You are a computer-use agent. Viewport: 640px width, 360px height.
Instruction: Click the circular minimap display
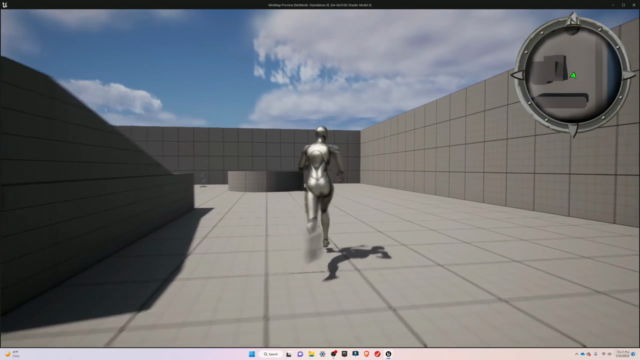click(x=573, y=75)
